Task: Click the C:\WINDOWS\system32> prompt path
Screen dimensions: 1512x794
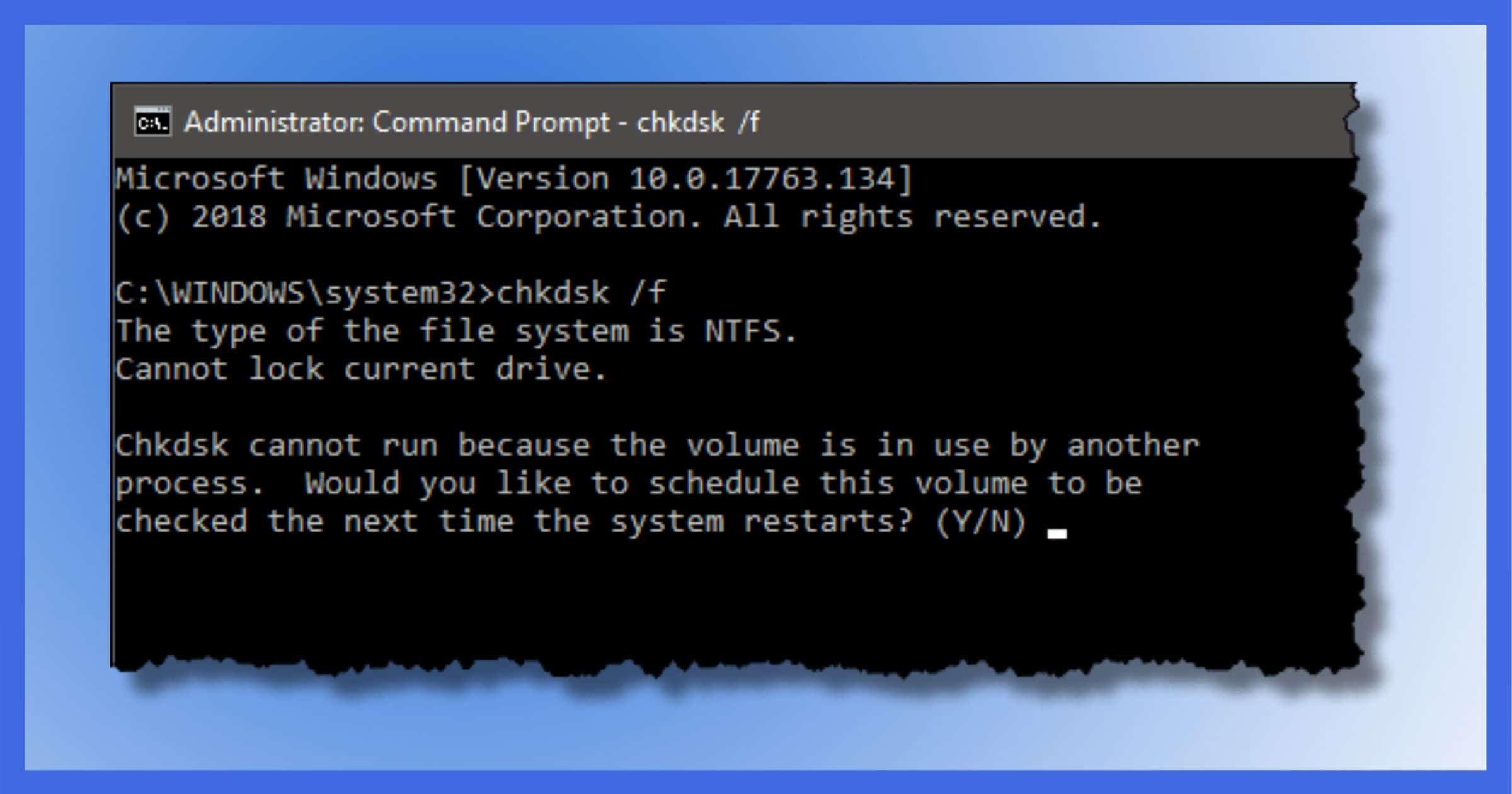Action: [x=305, y=293]
